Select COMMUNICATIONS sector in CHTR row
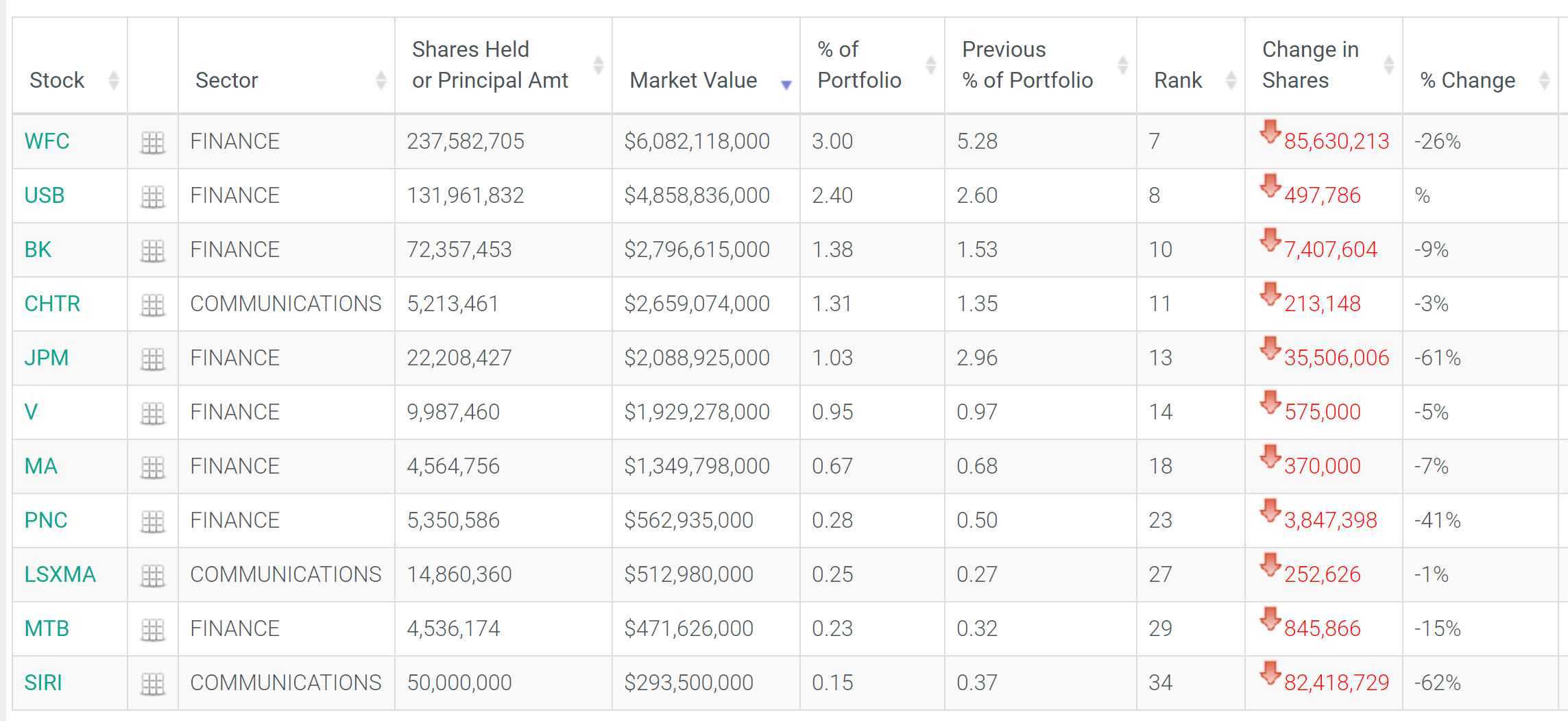1568x721 pixels. [x=287, y=304]
